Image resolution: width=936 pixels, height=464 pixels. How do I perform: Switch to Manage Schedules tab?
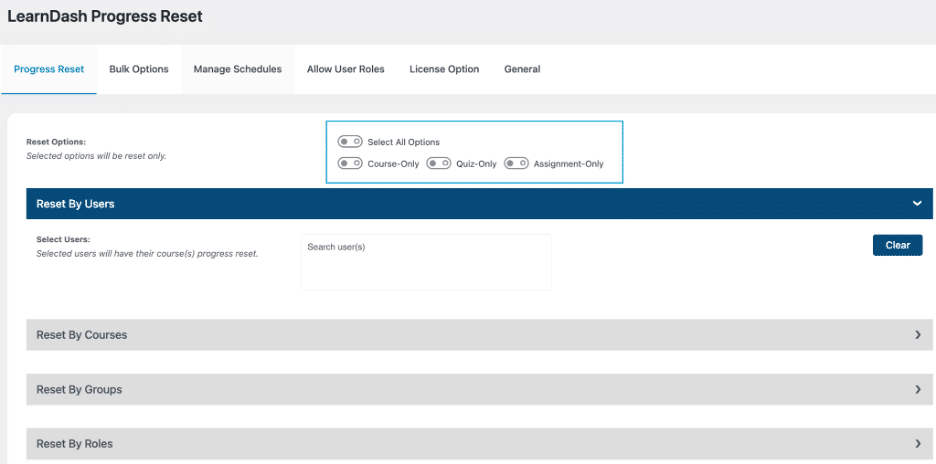(x=238, y=69)
